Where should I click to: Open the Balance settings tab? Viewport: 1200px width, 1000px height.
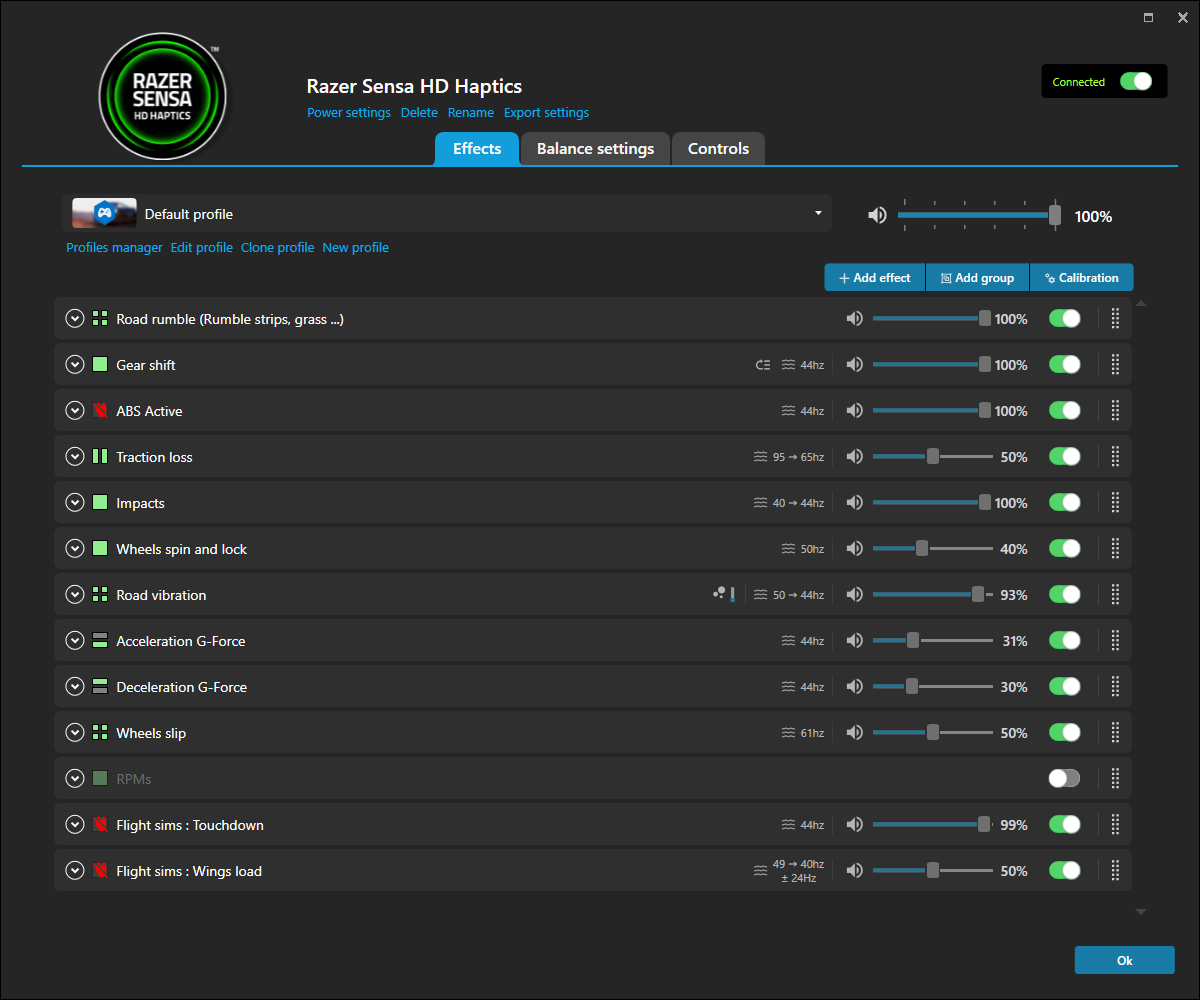[x=595, y=149]
